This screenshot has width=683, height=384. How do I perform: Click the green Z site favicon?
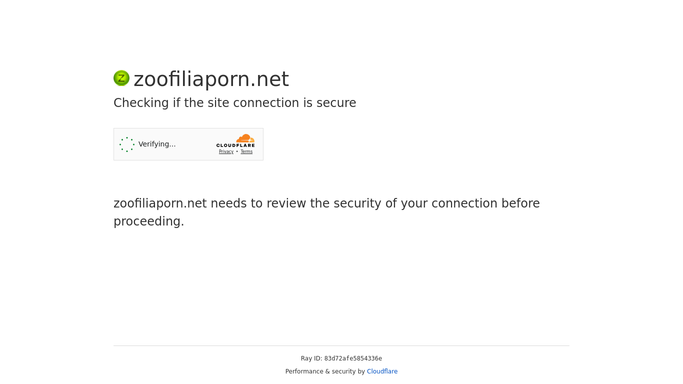[122, 78]
